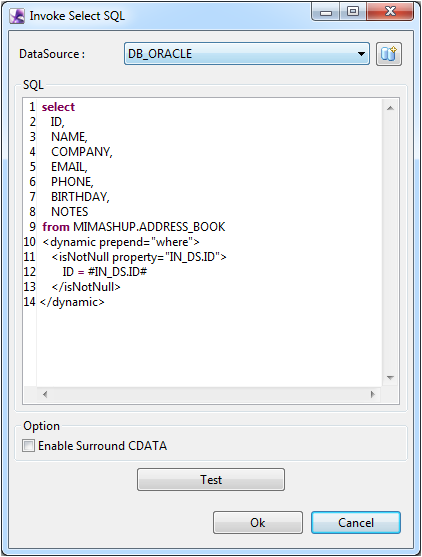Viewport: 422px width, 557px height.
Task: Click the SQL editor scroll up arrow
Action: (390, 108)
